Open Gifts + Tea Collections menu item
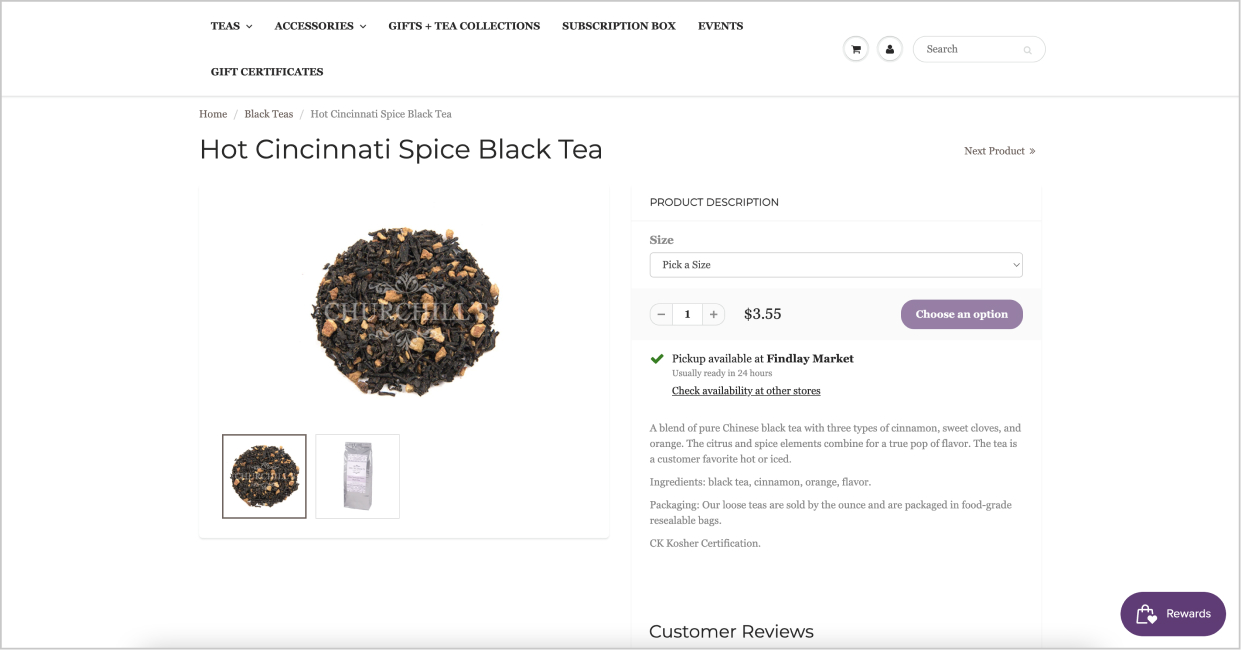Image resolution: width=1241 pixels, height=650 pixels. click(464, 26)
